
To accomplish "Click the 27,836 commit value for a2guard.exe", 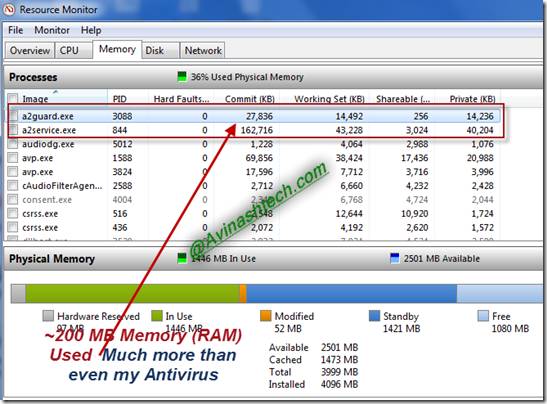I will pyautogui.click(x=260, y=116).
